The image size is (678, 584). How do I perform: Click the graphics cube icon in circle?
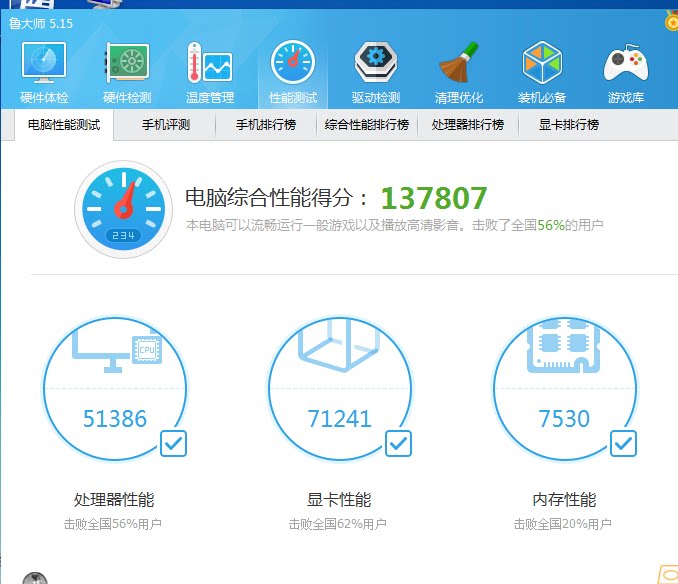tap(339, 346)
